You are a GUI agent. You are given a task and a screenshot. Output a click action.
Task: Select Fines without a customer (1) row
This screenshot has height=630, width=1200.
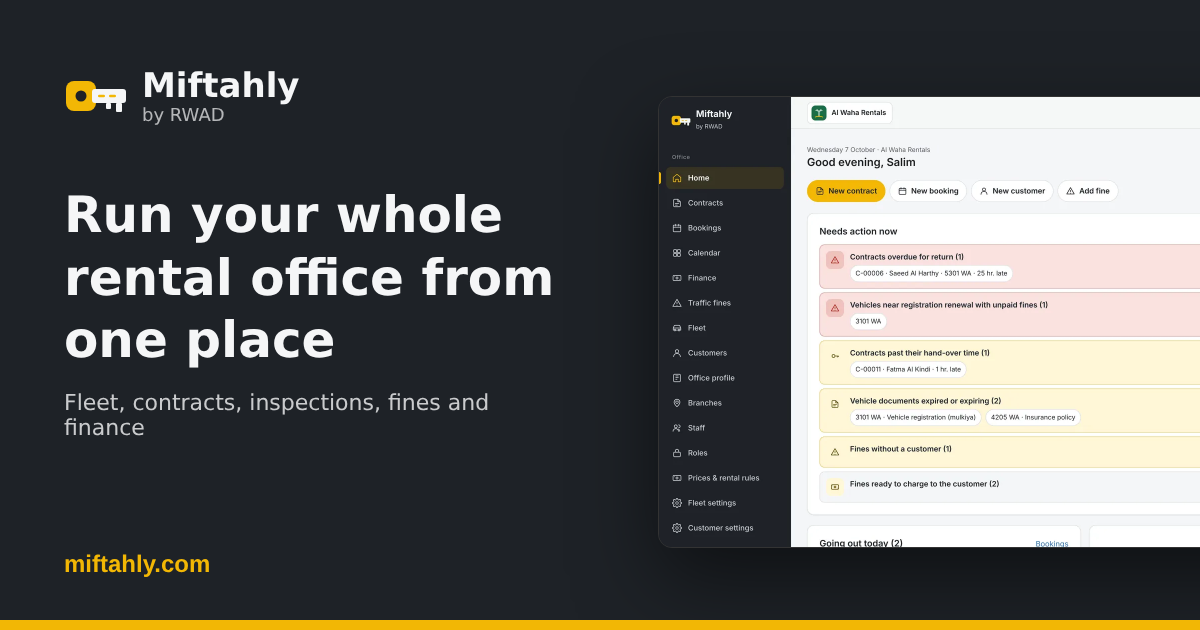click(x=1010, y=452)
